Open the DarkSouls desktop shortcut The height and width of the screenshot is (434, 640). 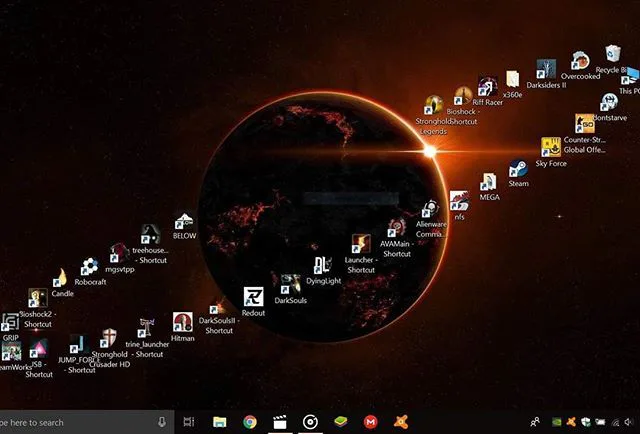(x=291, y=285)
